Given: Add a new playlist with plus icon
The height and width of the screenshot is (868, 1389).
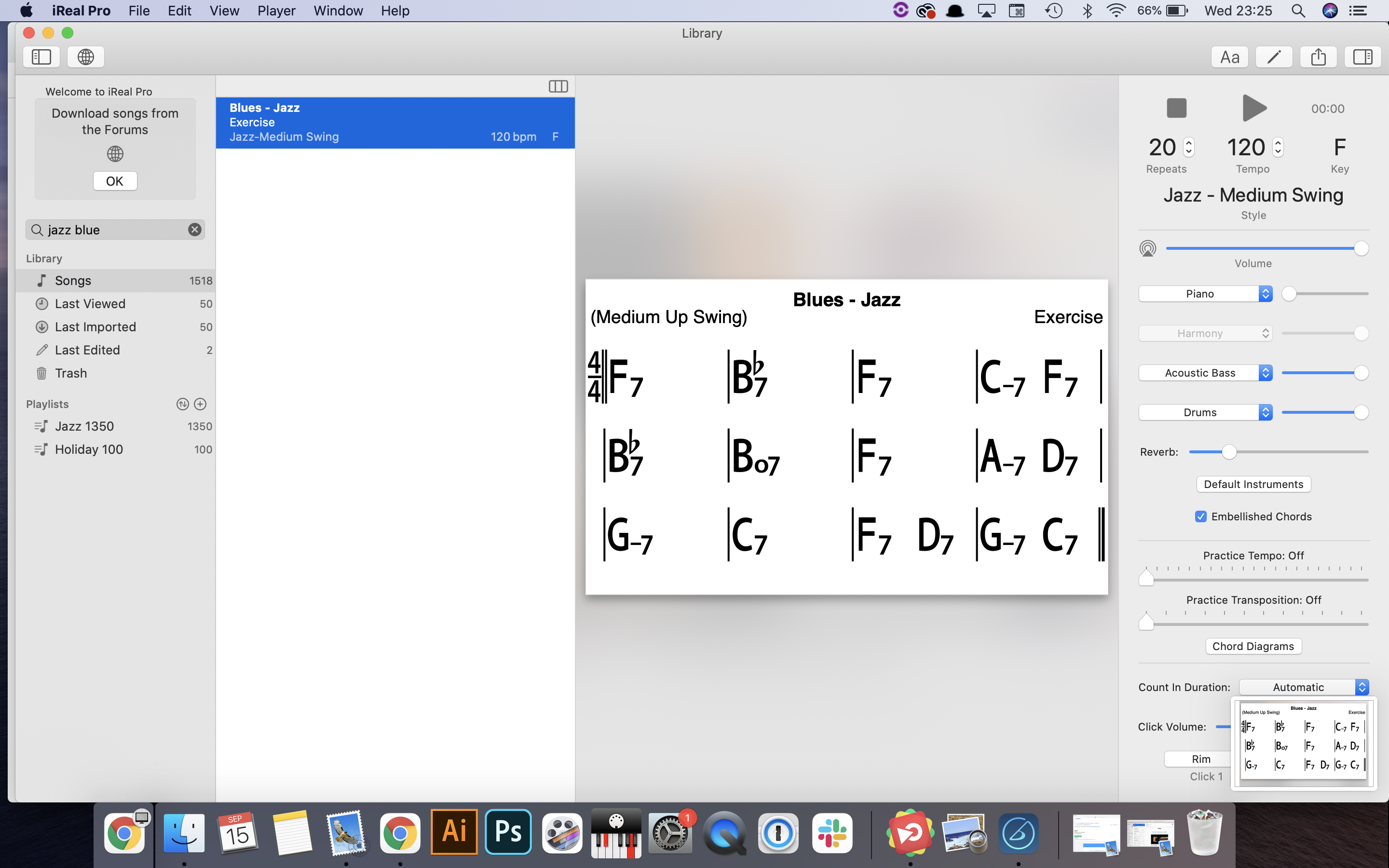Looking at the screenshot, I should pyautogui.click(x=200, y=404).
